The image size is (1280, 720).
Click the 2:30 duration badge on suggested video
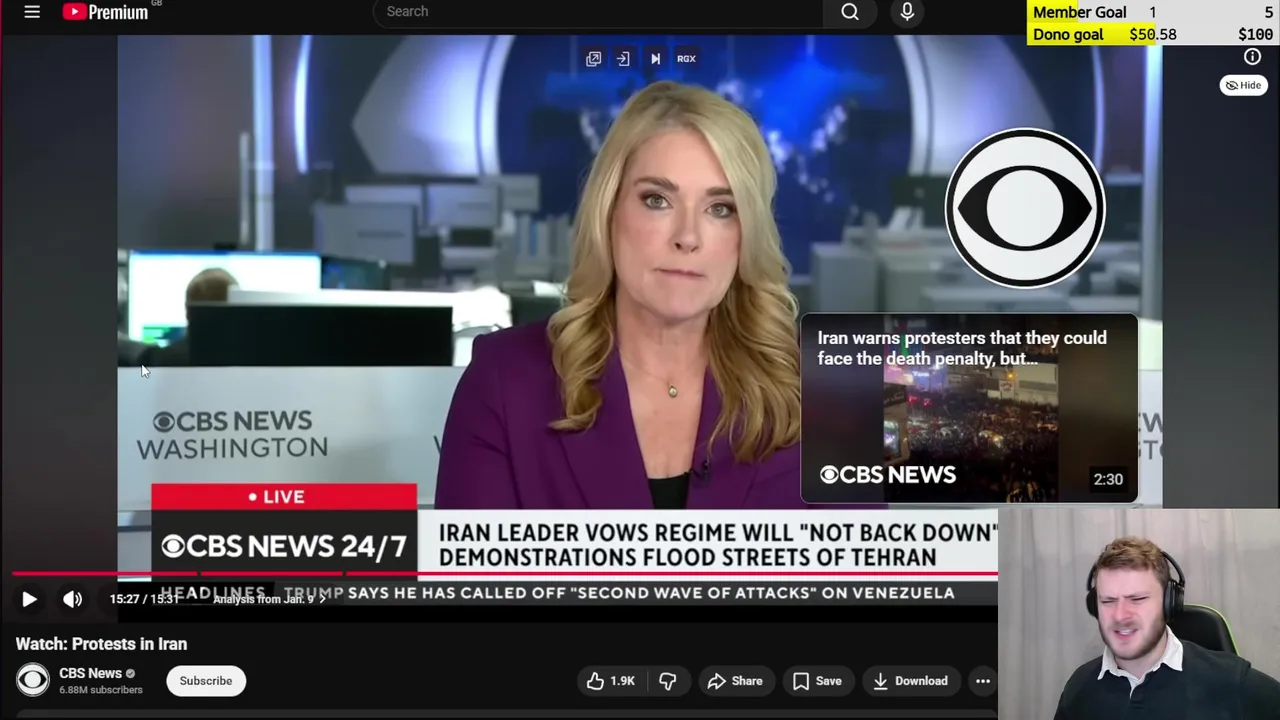point(1108,479)
